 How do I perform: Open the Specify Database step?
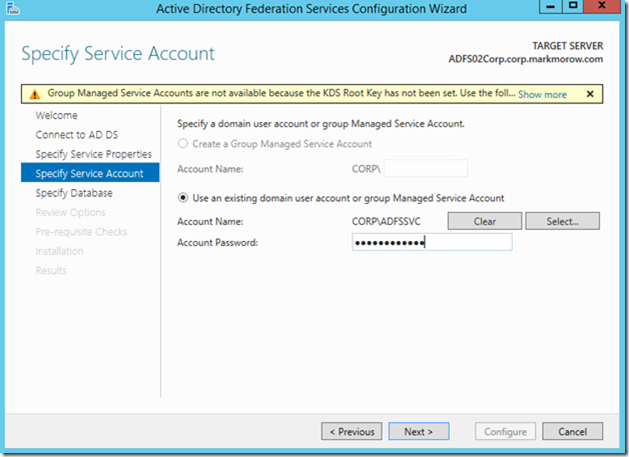point(74,193)
